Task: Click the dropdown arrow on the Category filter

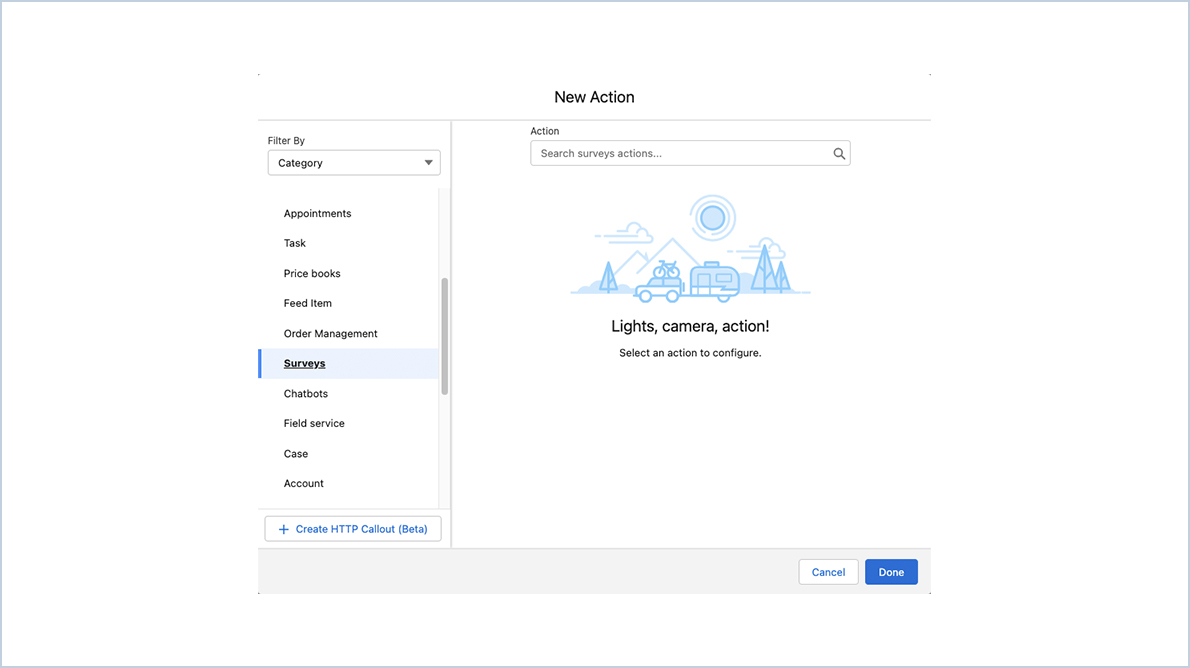Action: (429, 162)
